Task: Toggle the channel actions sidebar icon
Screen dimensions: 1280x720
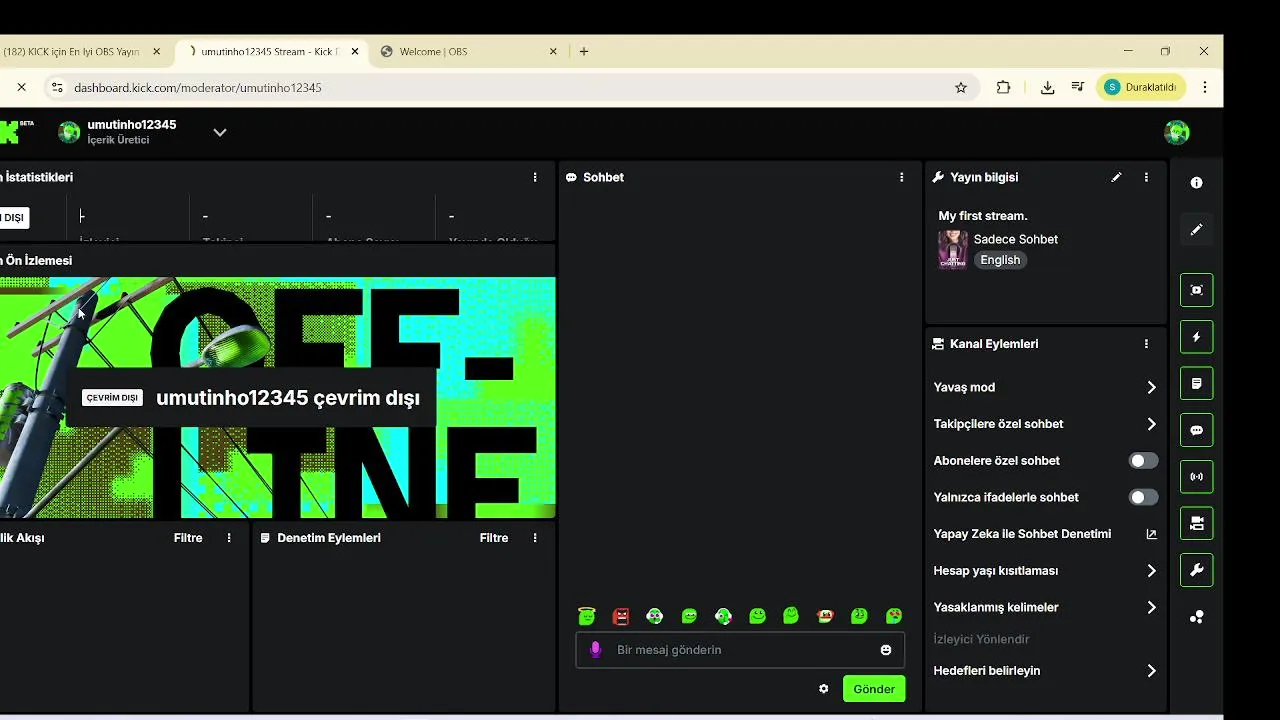Action: 1196,523
